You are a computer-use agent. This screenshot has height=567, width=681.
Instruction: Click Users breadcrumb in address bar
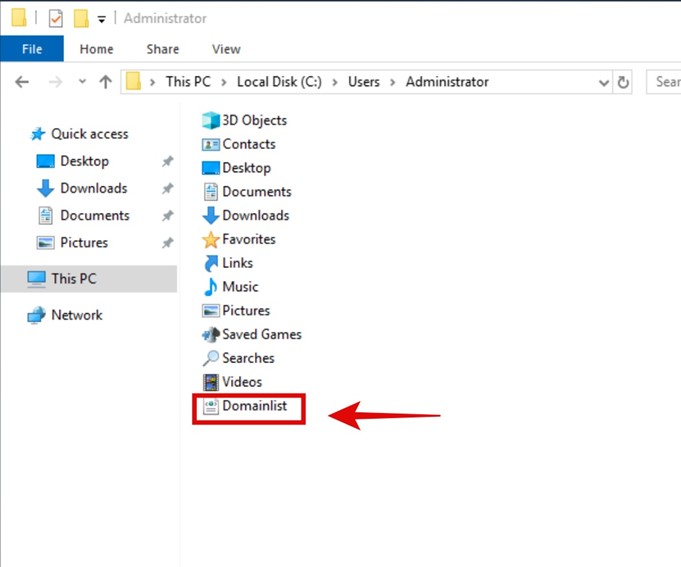(364, 82)
